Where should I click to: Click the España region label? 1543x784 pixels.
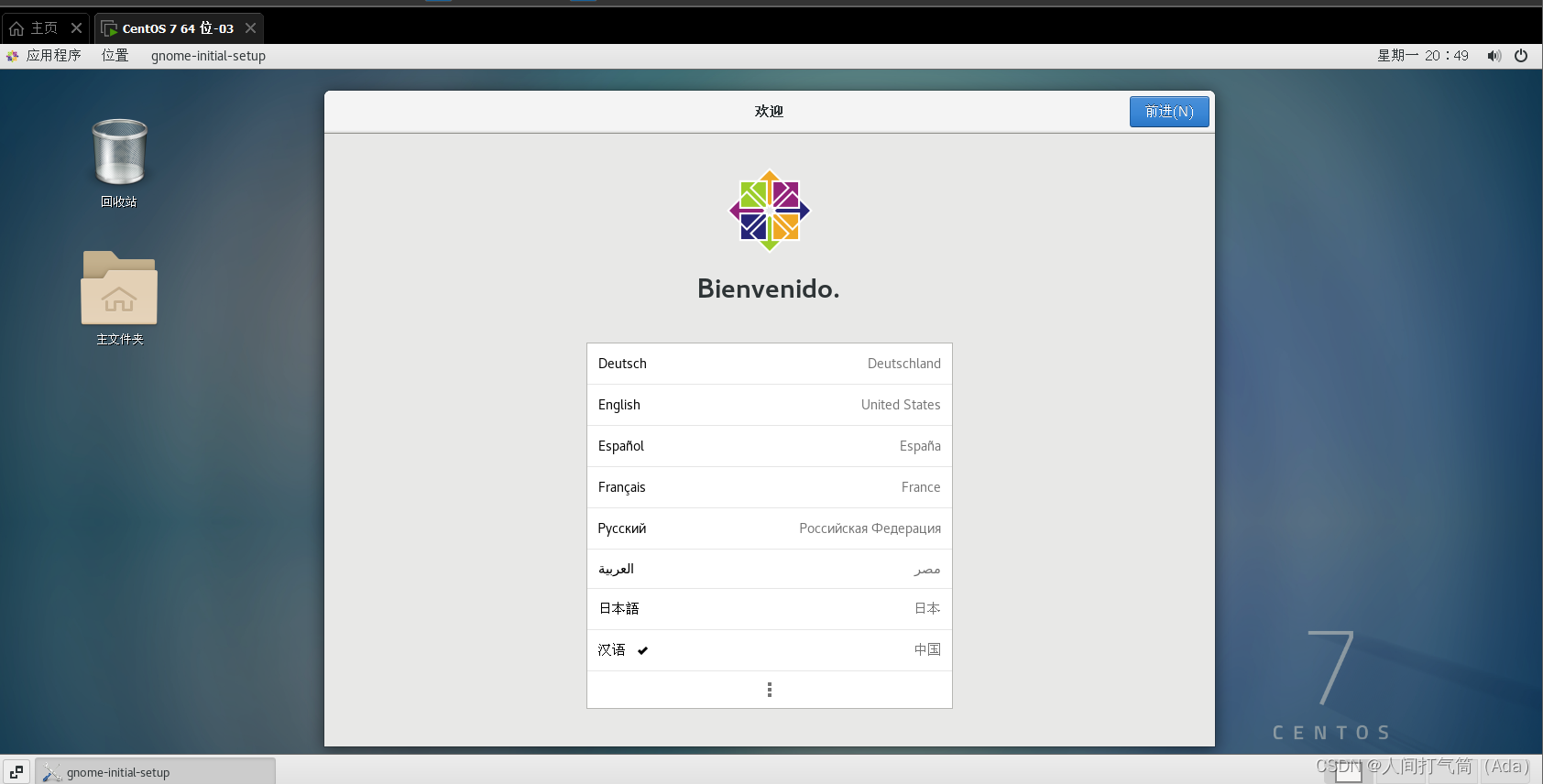click(x=920, y=446)
